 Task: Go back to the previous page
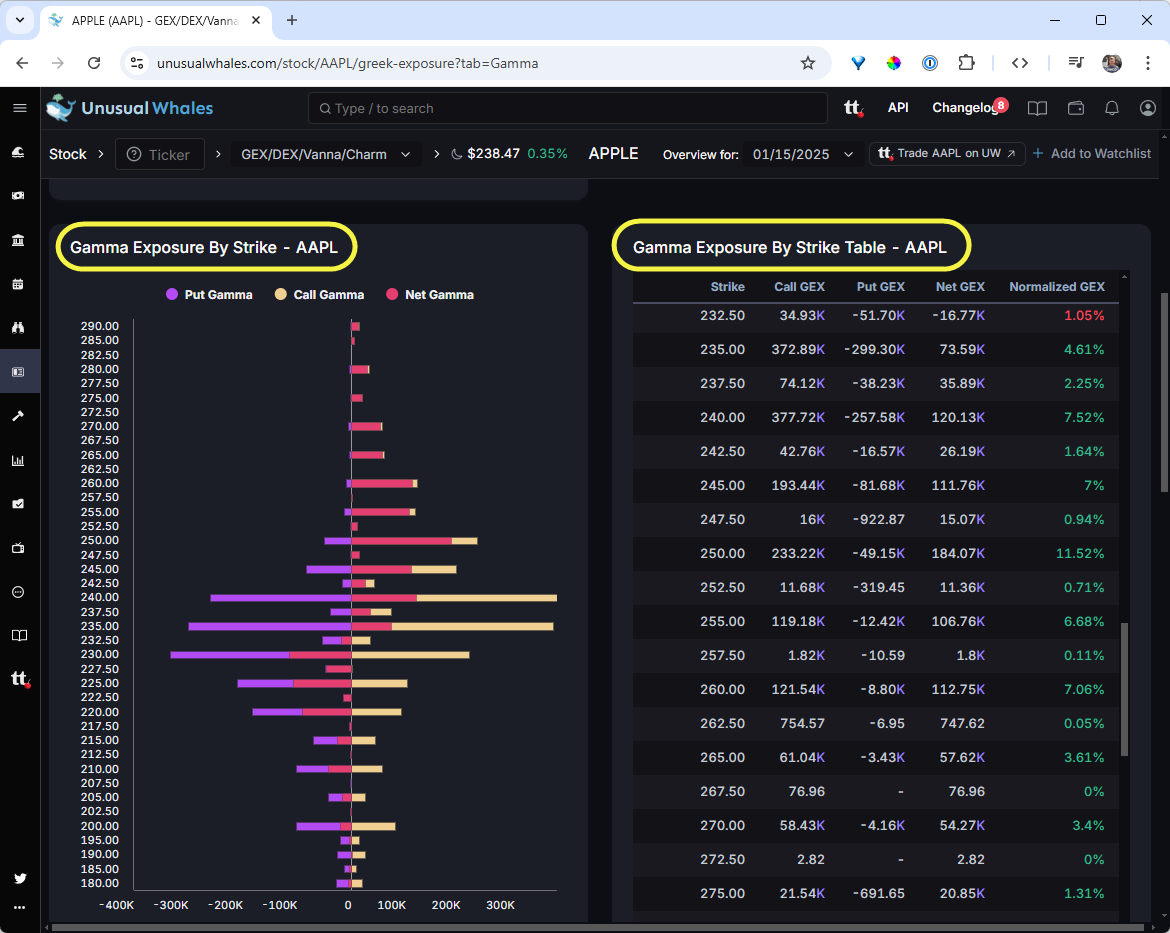point(22,63)
